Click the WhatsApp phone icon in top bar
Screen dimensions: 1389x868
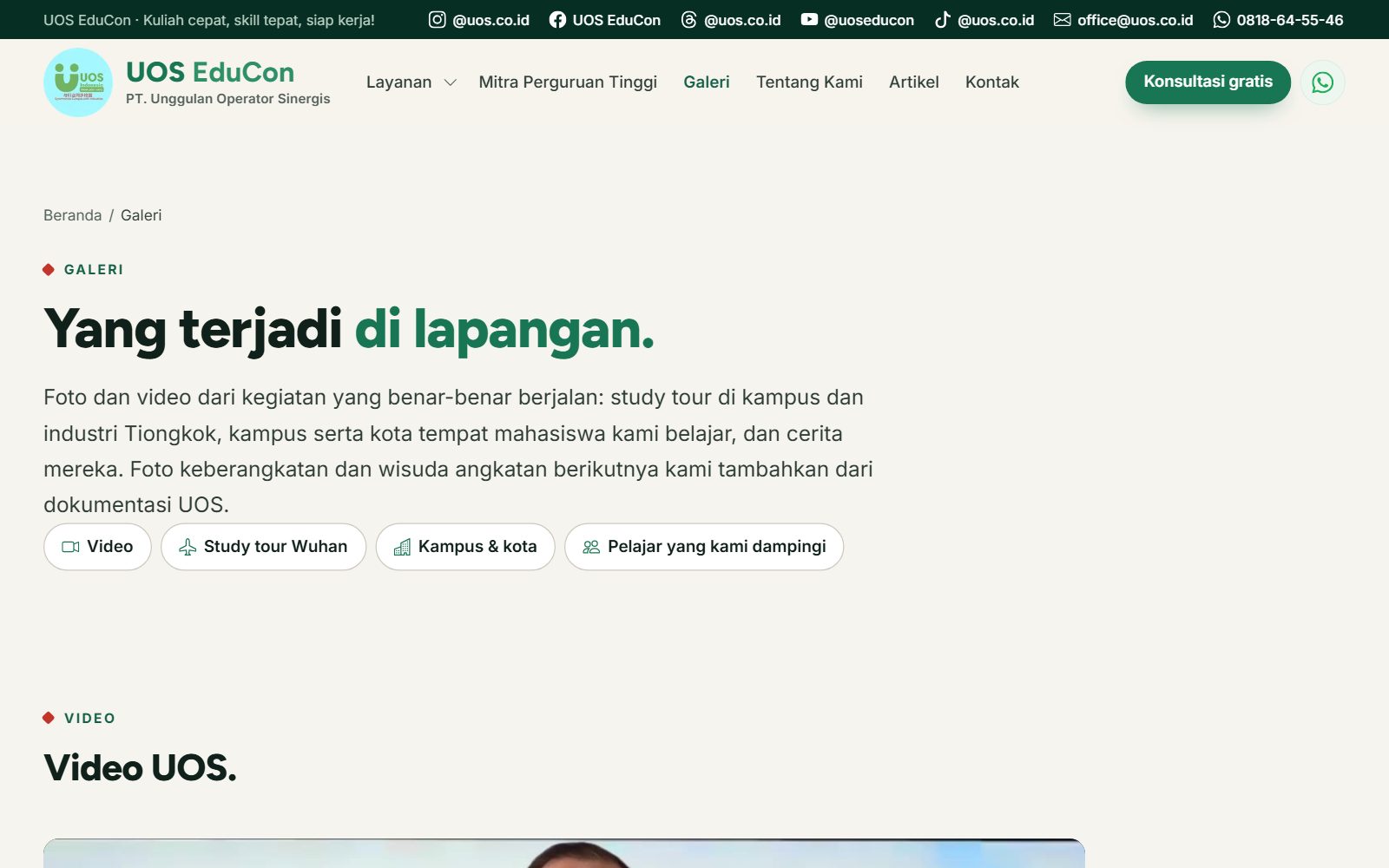(x=1221, y=19)
